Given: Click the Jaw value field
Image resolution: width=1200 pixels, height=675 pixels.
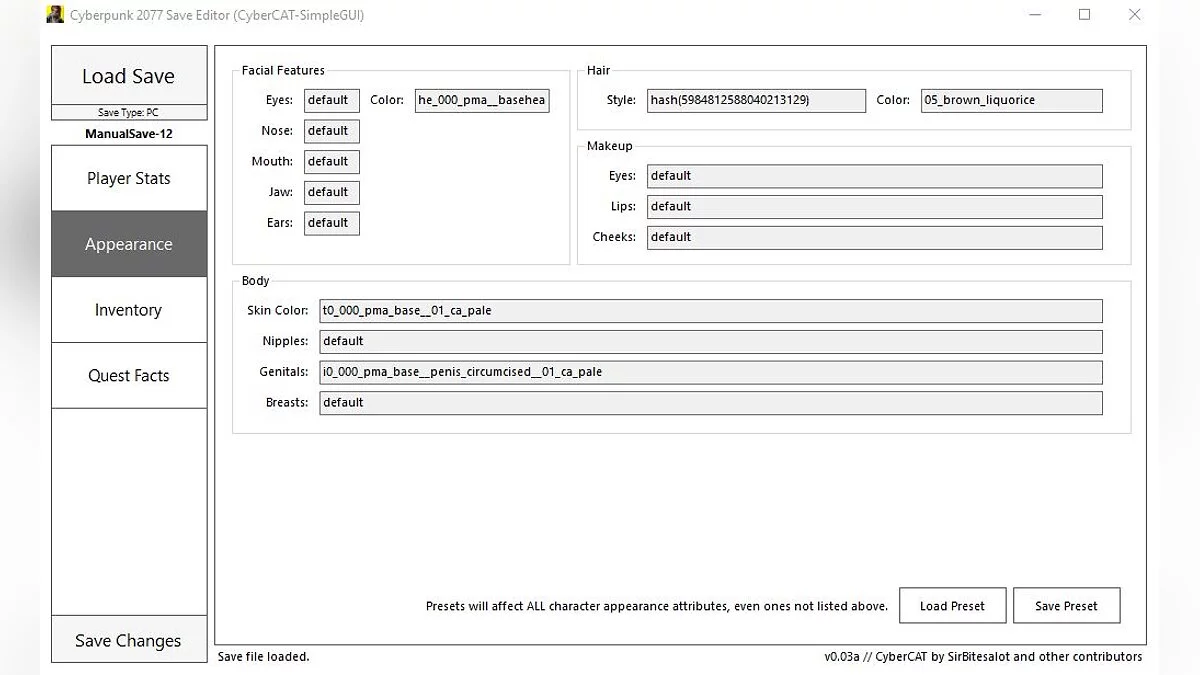Looking at the screenshot, I should point(331,192).
